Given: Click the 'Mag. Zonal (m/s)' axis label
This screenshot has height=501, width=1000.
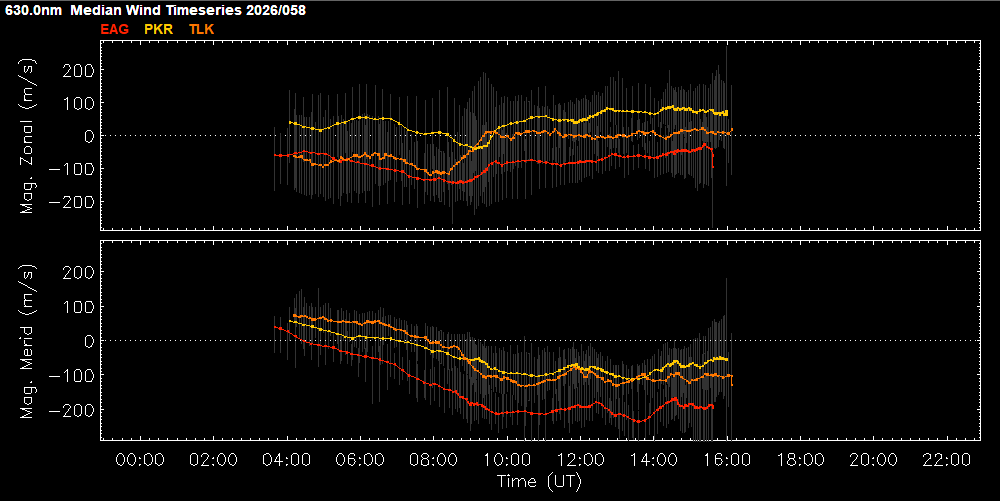Looking at the screenshot, I should click(x=29, y=135).
